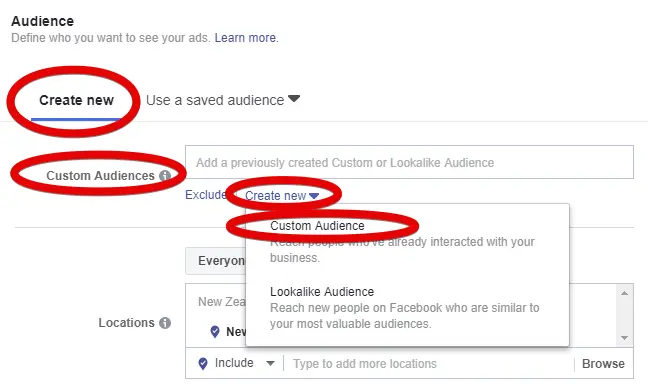
Task: Select the Create new tab
Action: [76, 100]
